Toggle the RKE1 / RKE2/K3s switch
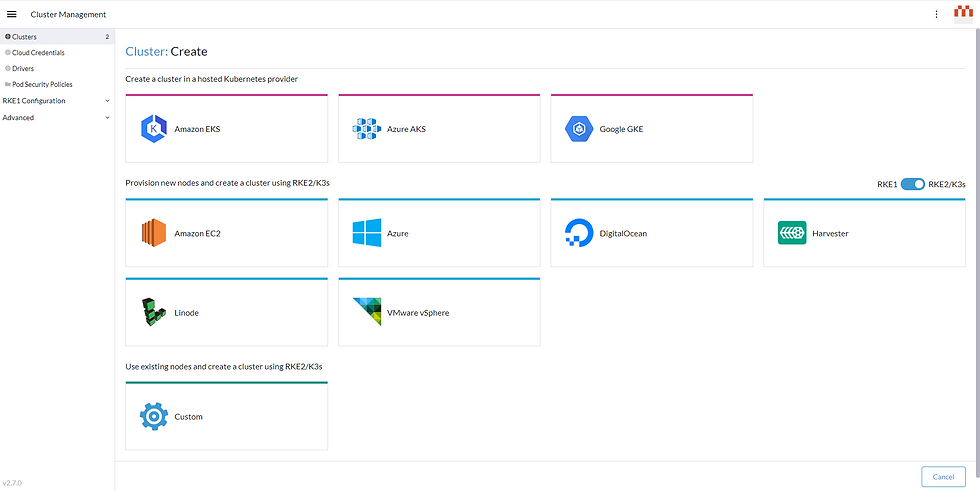 (x=912, y=184)
